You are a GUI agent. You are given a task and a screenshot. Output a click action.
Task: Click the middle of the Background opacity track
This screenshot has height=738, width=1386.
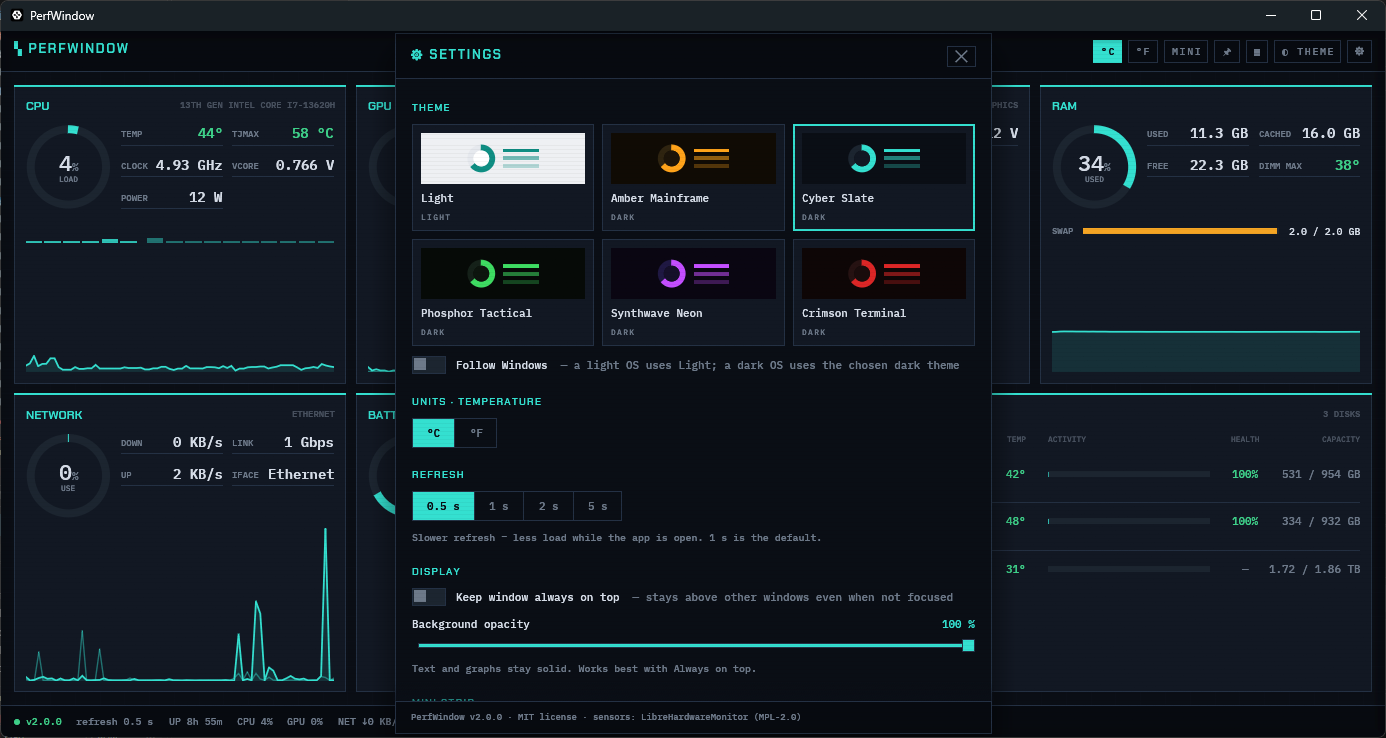[693, 645]
